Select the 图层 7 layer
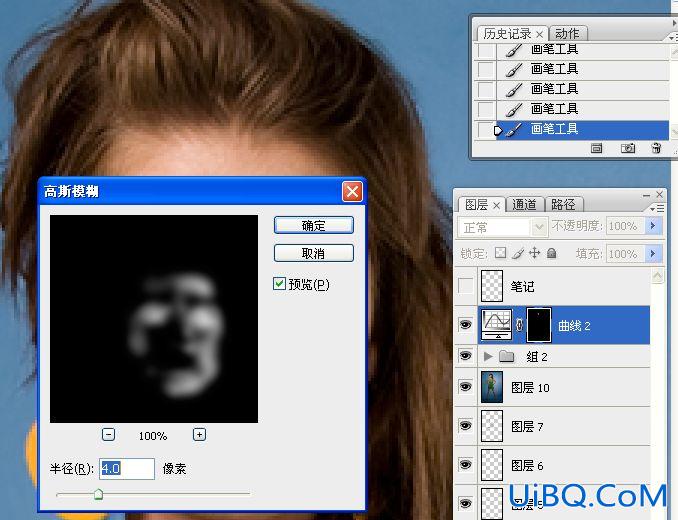 (x=564, y=426)
